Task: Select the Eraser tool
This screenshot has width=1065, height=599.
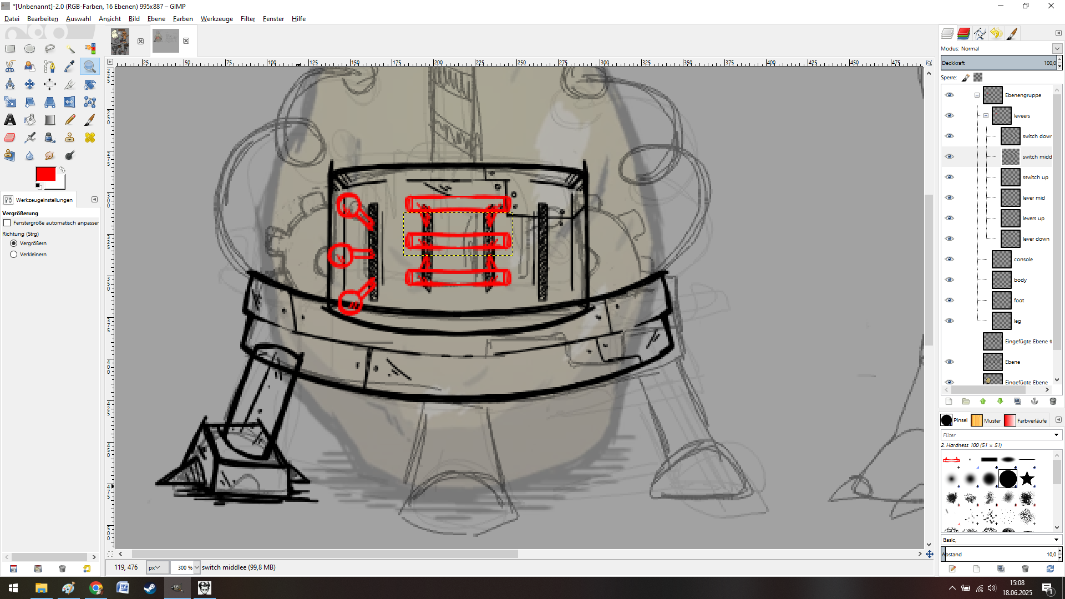Action: (x=9, y=137)
